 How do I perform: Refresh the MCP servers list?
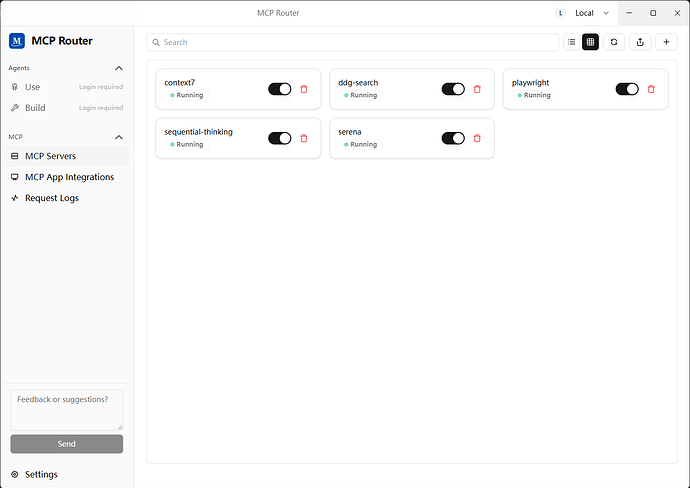click(x=614, y=42)
